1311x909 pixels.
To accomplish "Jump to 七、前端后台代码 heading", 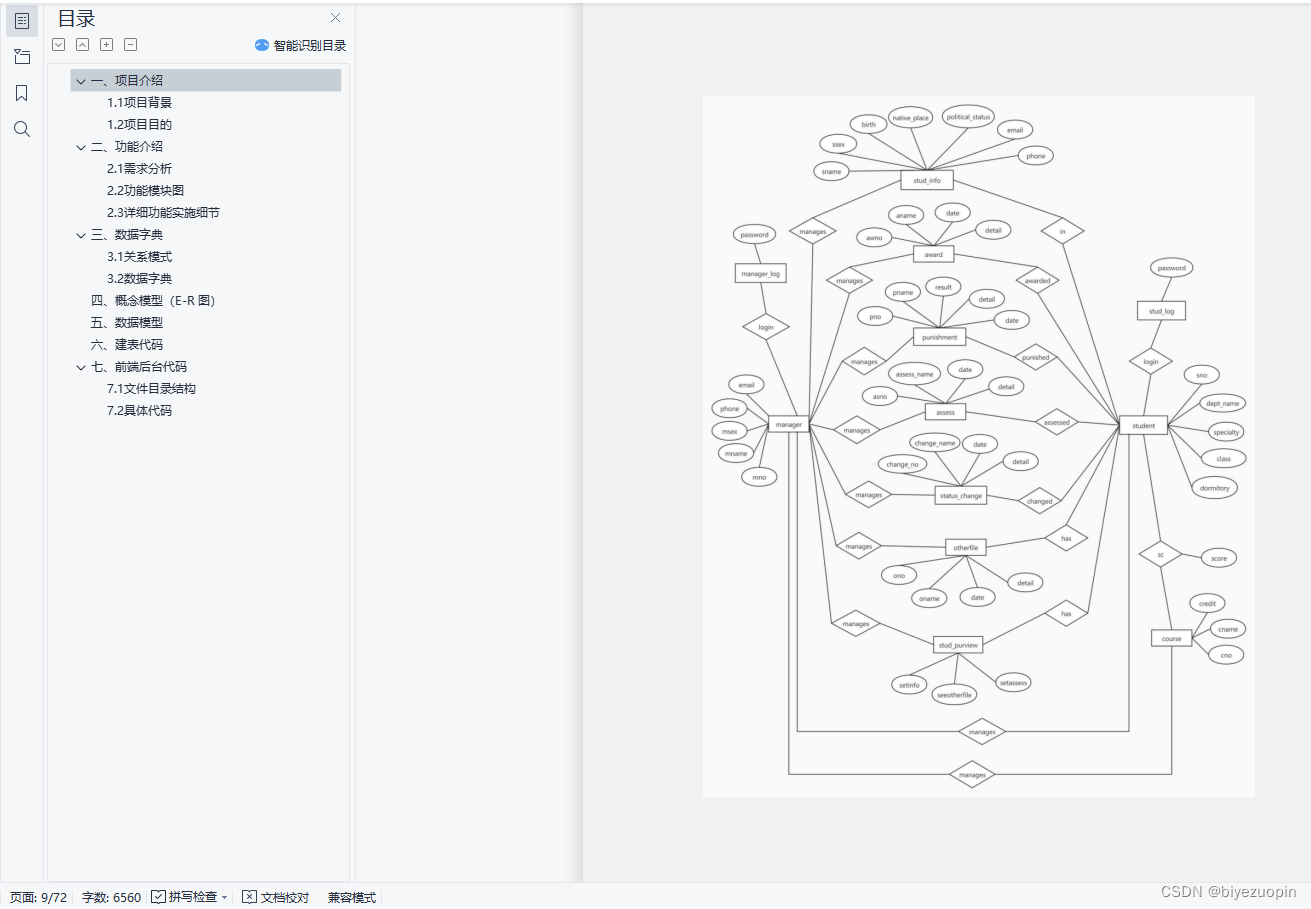I will pyautogui.click(x=138, y=366).
